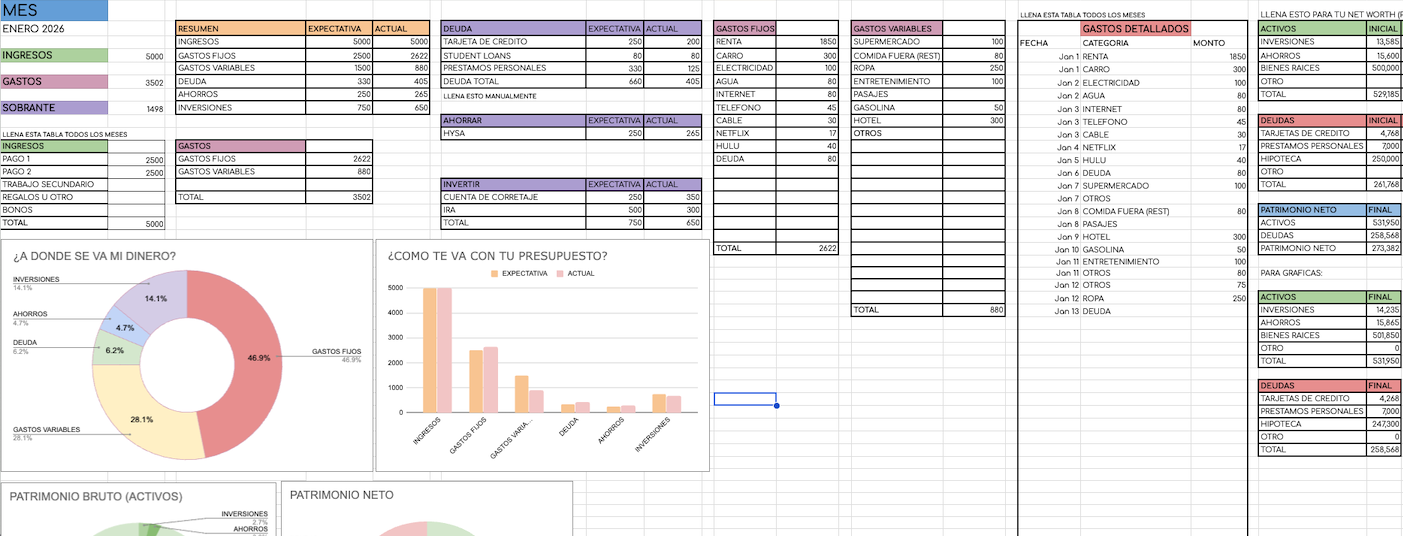
Task: Select the INVERTIR table header
Action: tap(513, 184)
